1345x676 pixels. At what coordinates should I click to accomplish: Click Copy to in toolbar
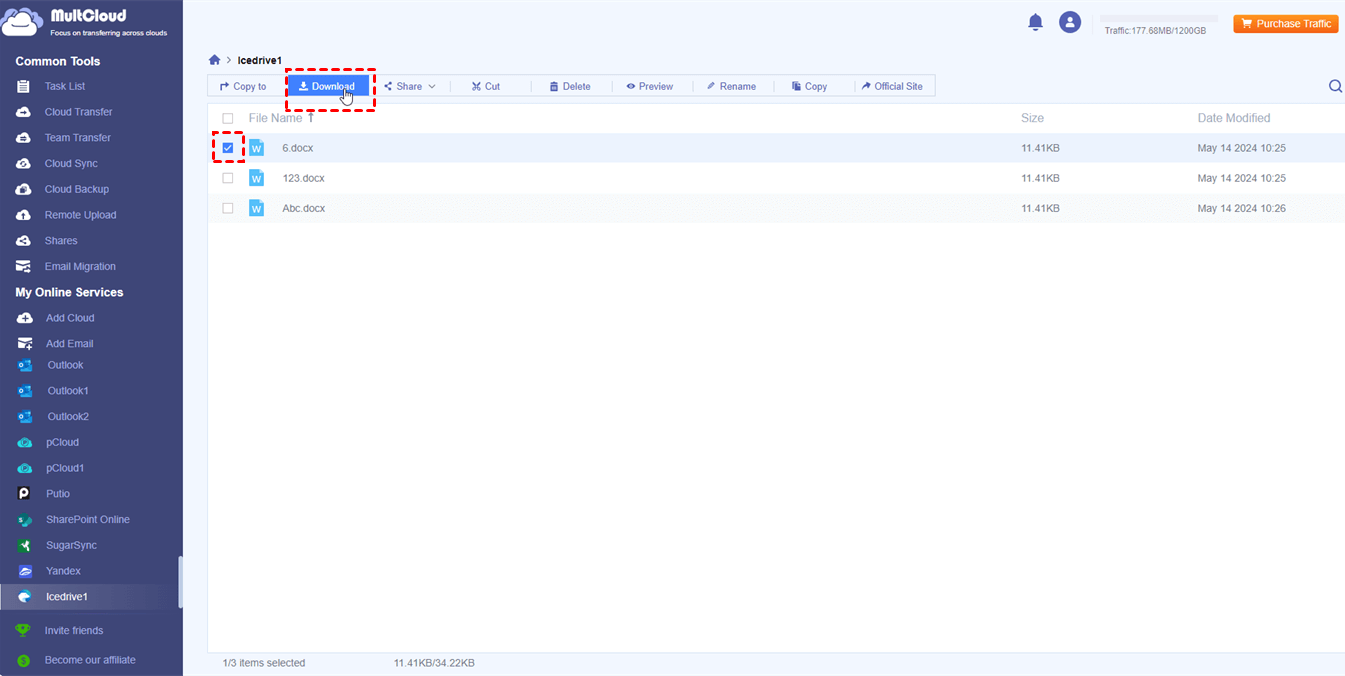click(244, 87)
